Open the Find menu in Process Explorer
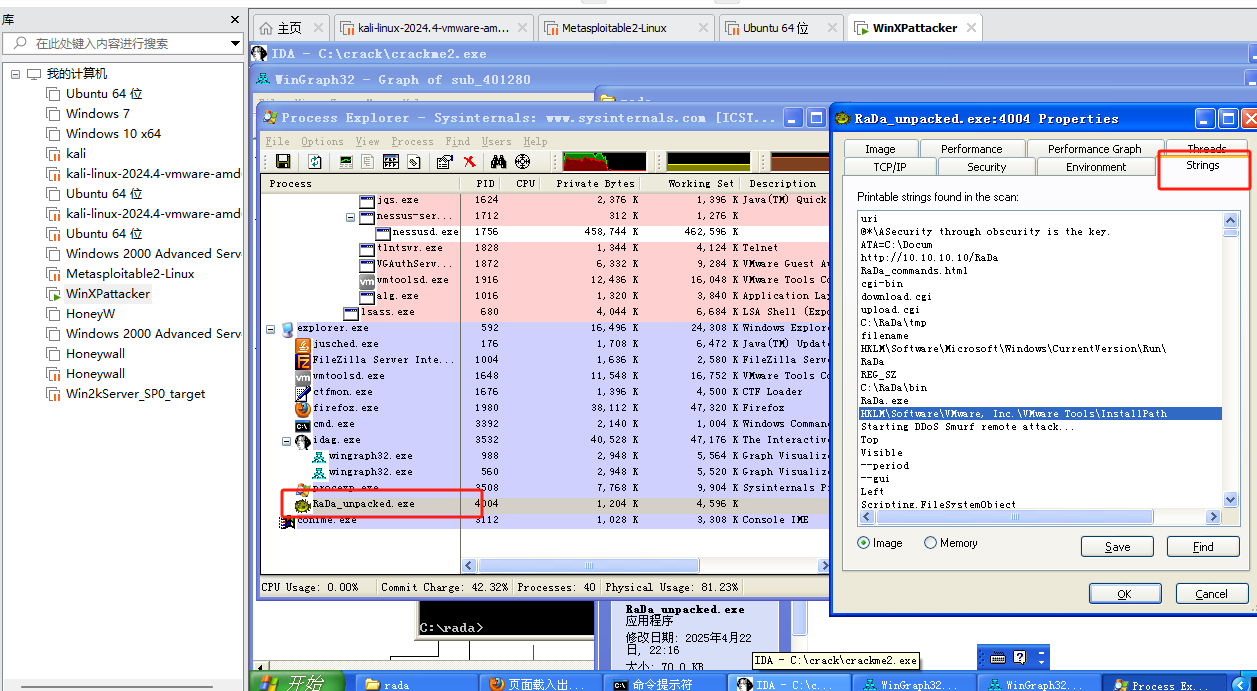Screen dimensions: 1257x691 [457, 142]
